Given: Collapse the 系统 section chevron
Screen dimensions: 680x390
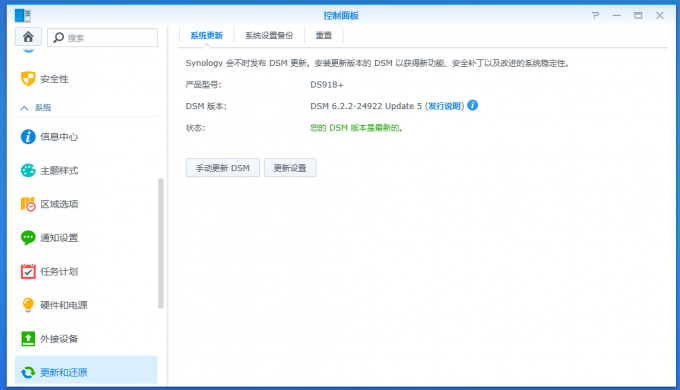Looking at the screenshot, I should (x=24, y=108).
